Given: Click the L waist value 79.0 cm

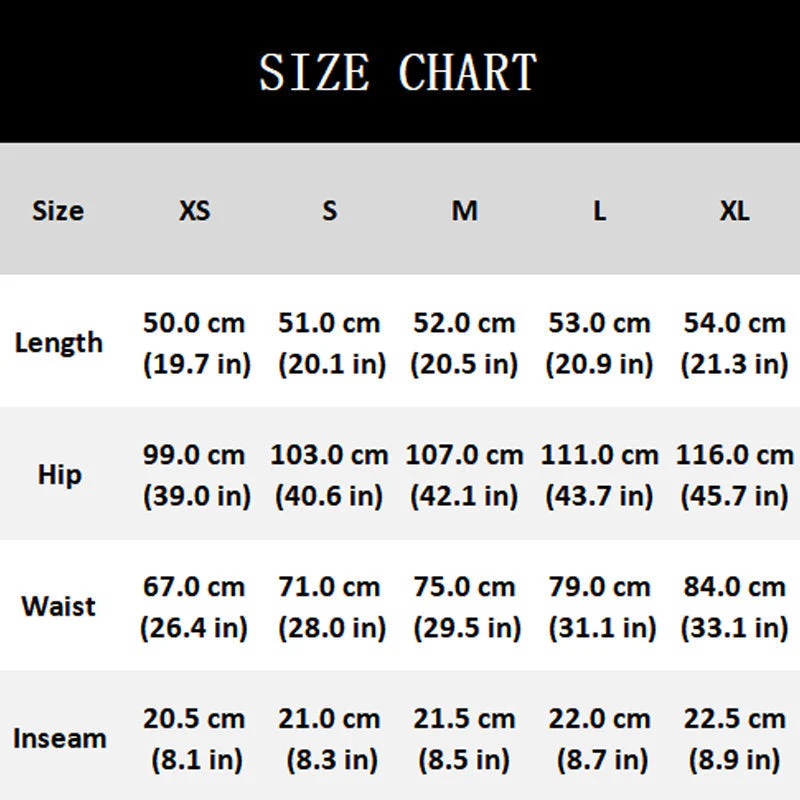Looking at the screenshot, I should pyautogui.click(x=599, y=587).
